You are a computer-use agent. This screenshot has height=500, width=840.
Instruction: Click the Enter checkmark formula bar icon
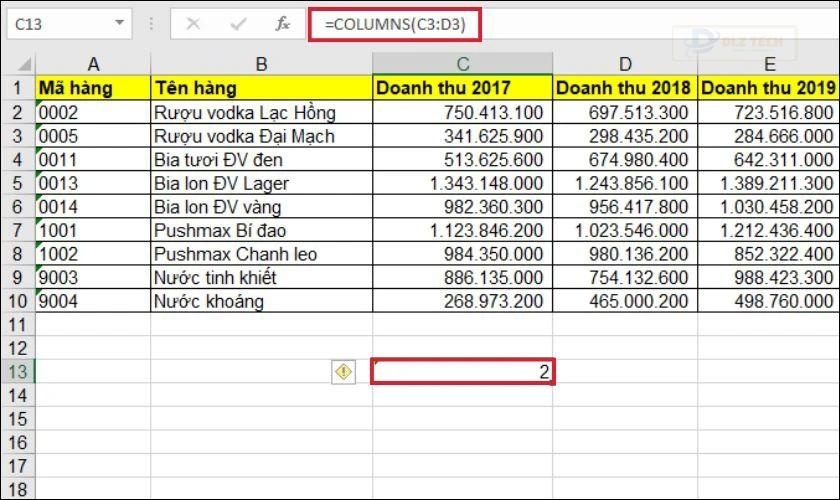pyautogui.click(x=238, y=24)
